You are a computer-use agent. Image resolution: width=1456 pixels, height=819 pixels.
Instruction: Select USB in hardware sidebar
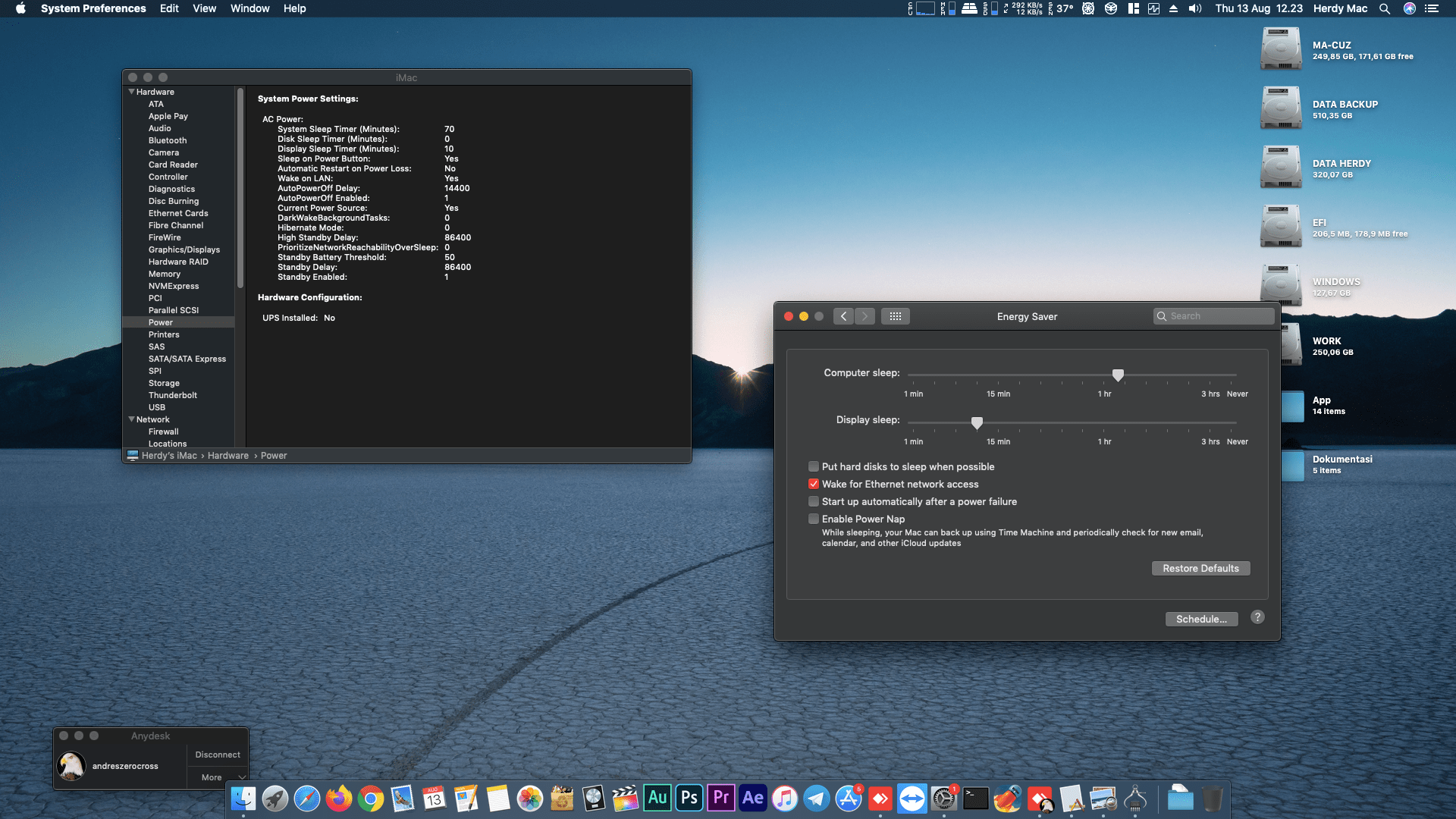pyautogui.click(x=157, y=407)
